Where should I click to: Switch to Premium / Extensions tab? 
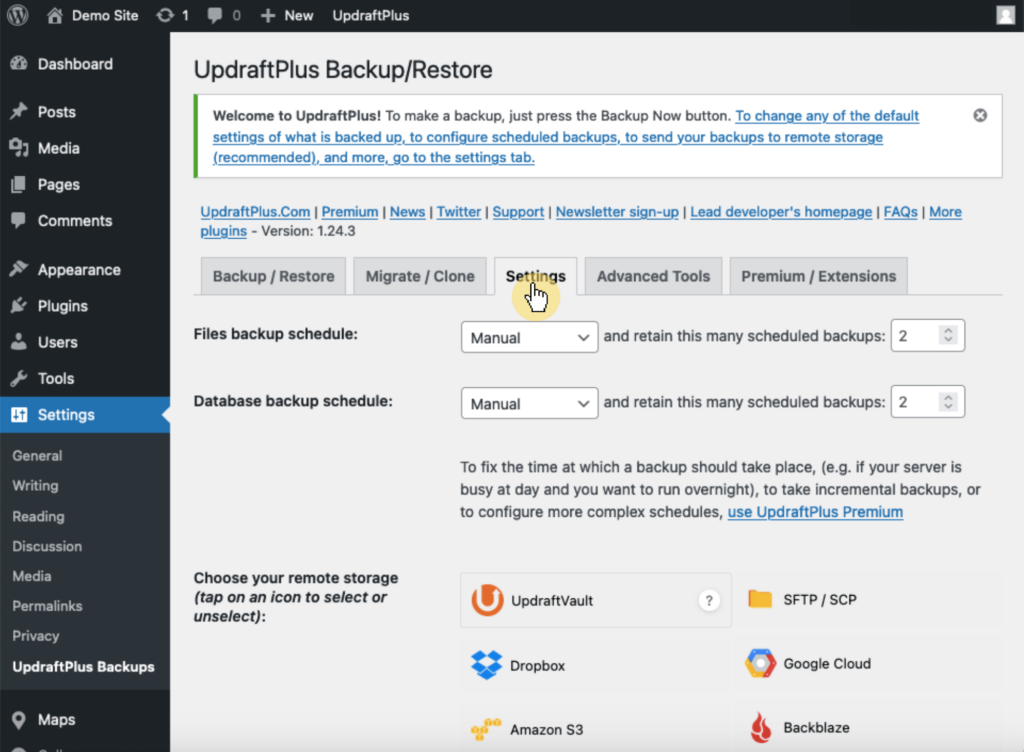(818, 276)
